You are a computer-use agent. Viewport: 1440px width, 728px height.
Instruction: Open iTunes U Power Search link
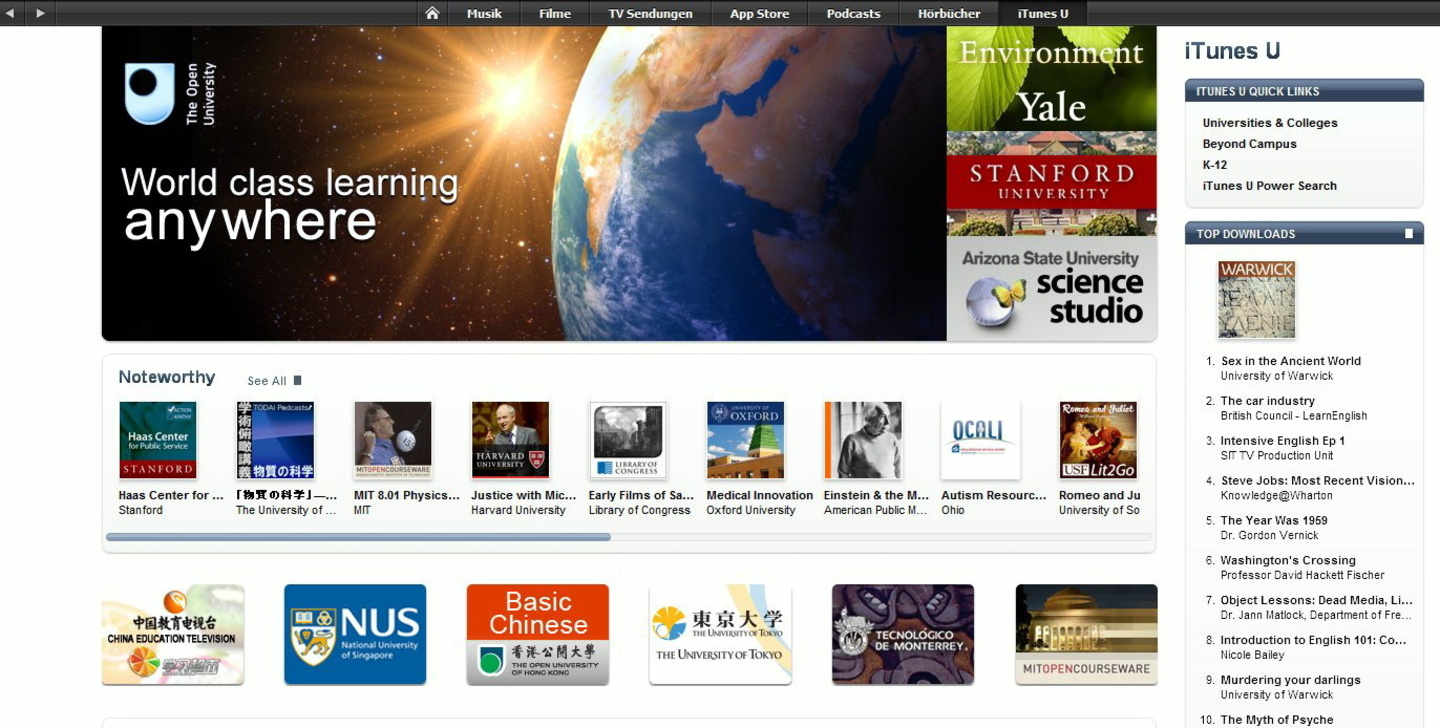coord(1269,186)
